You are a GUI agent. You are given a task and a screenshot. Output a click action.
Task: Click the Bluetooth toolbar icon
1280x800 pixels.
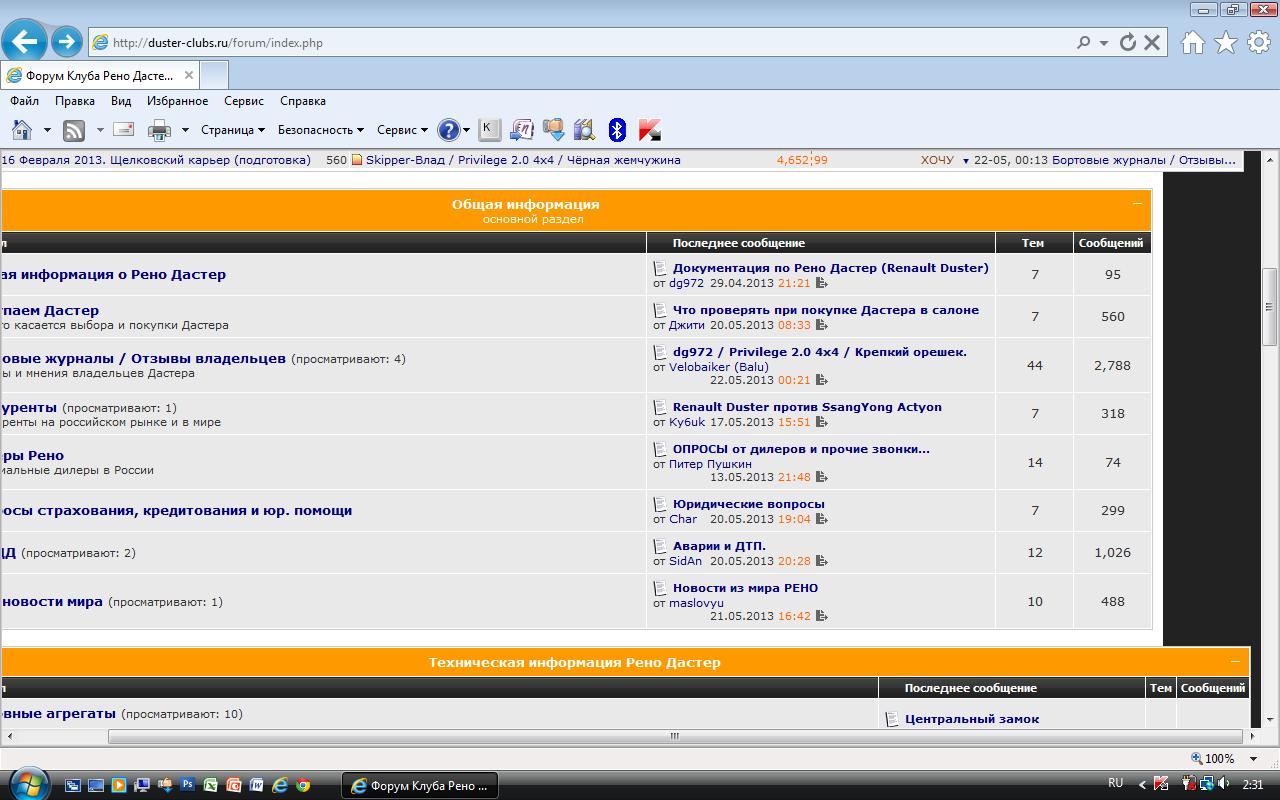tap(617, 130)
